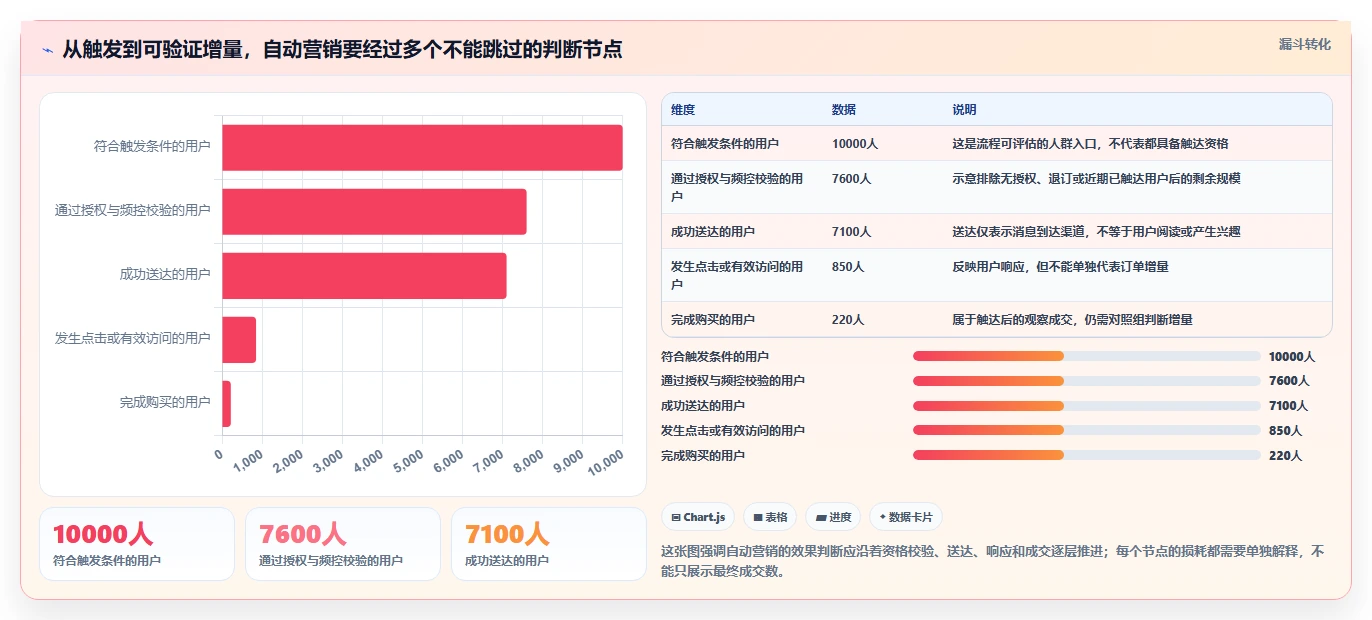This screenshot has width=1372, height=620.
Task: Click the 说明 column header
Action: tap(964, 110)
